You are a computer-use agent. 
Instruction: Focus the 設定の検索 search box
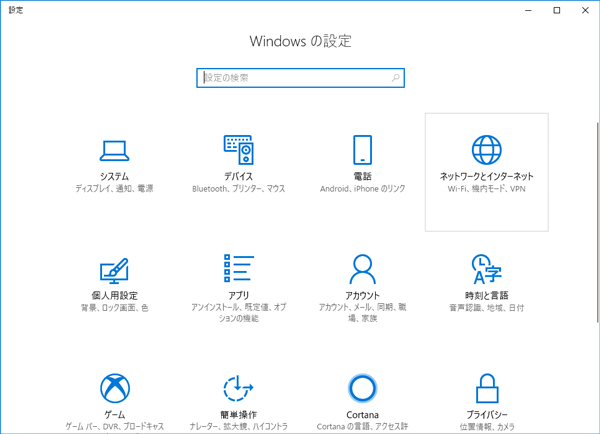pyautogui.click(x=300, y=78)
